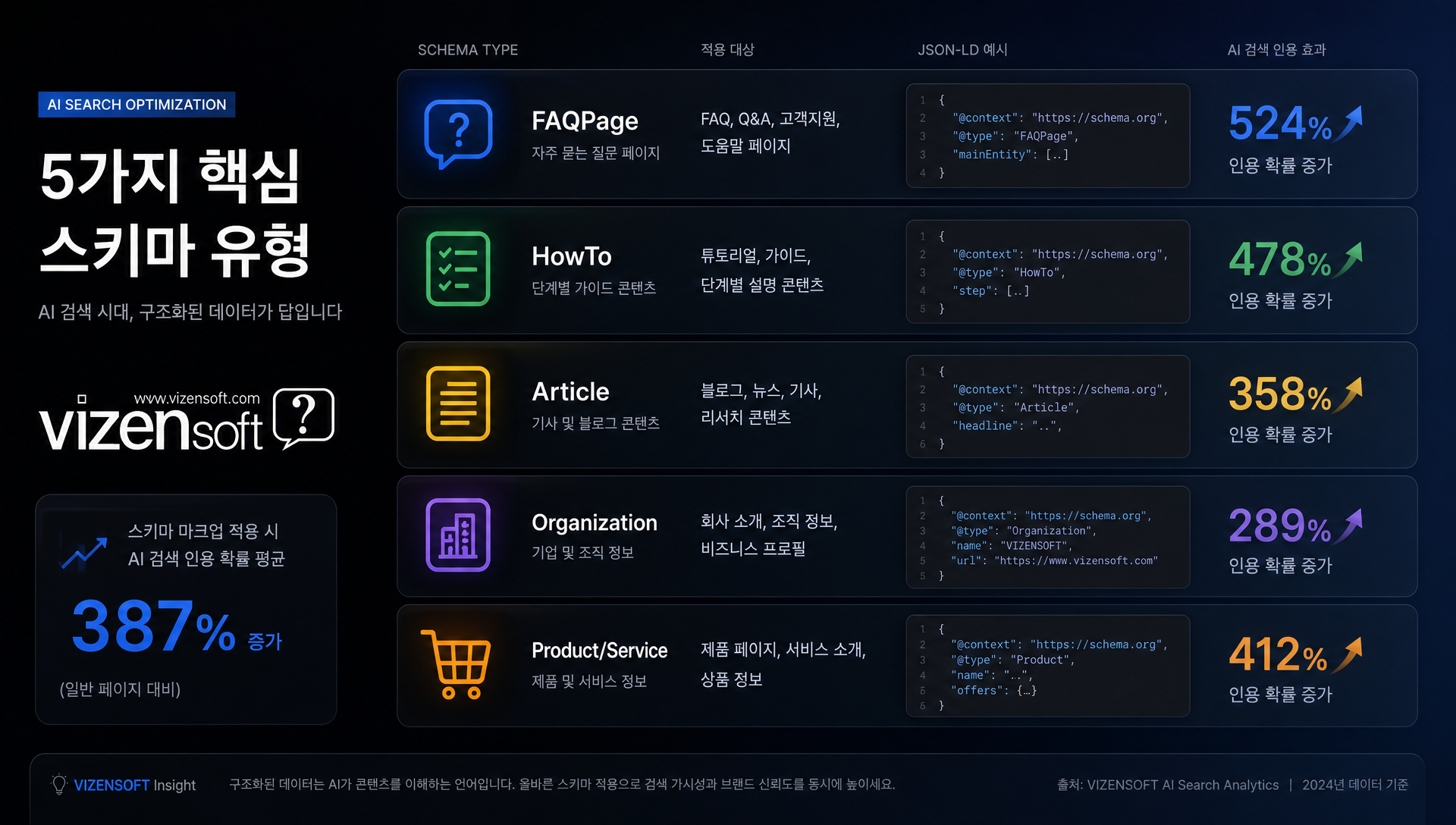Click the VIZENSOFT Insight label

[134, 786]
